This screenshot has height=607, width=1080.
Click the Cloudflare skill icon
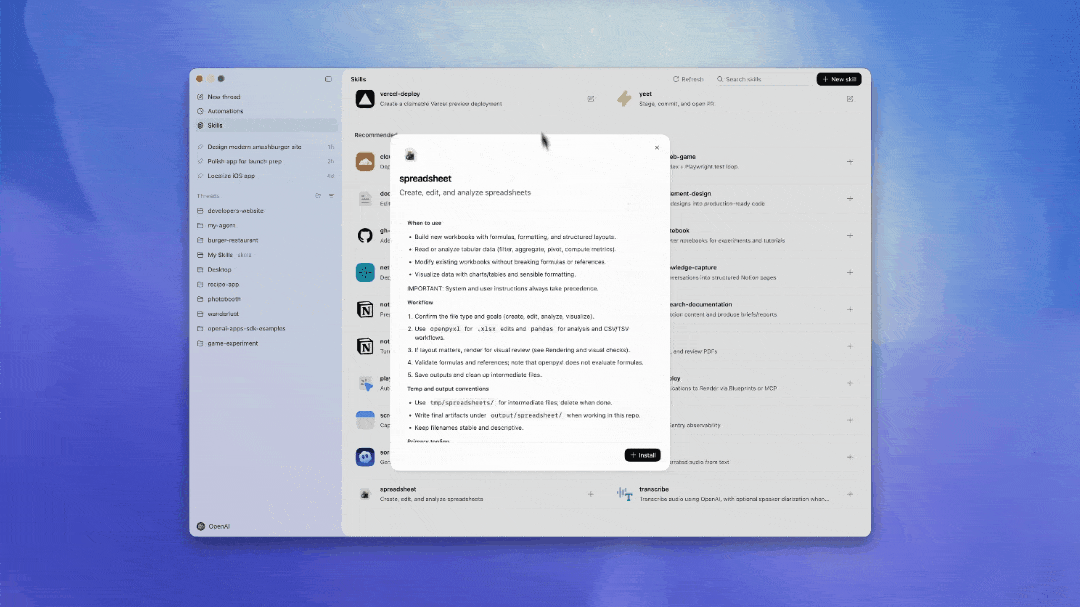[x=365, y=162]
